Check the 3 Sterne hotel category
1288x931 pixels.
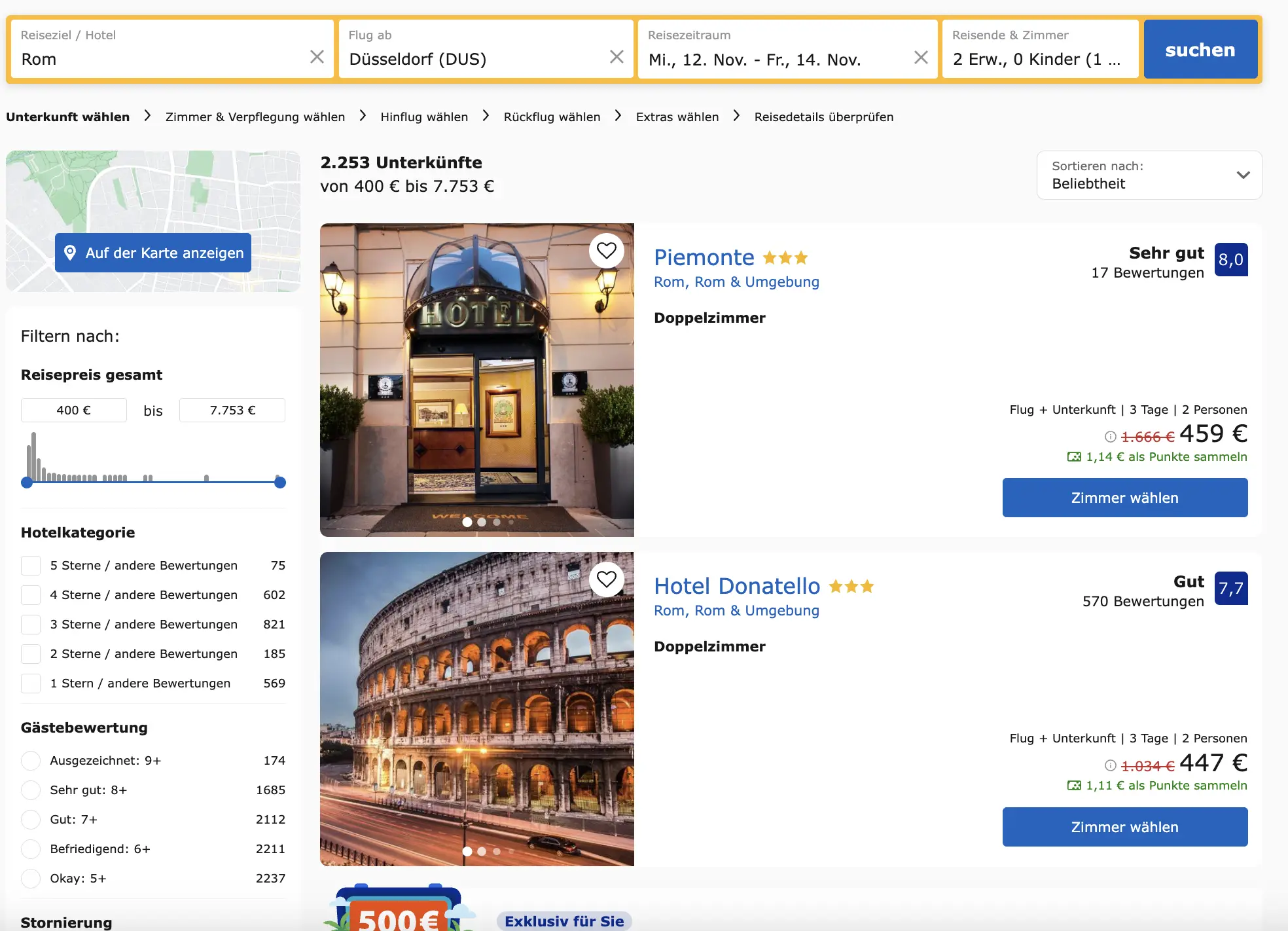[31, 625]
